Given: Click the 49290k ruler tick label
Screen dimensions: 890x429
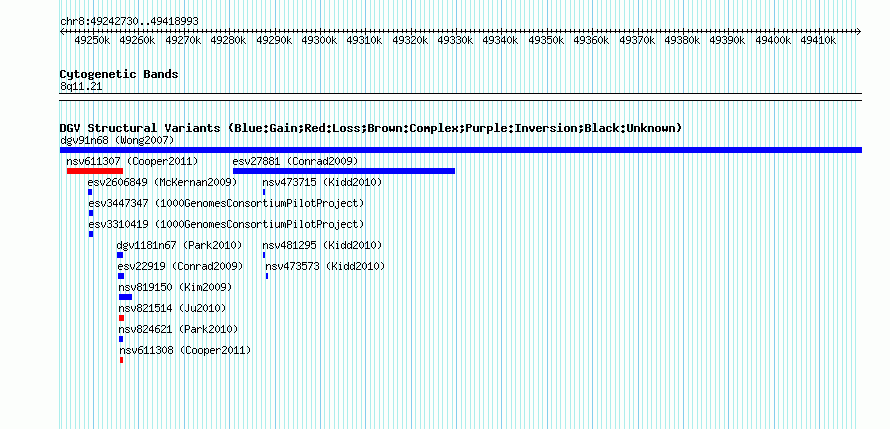Looking at the screenshot, I should [274, 41].
